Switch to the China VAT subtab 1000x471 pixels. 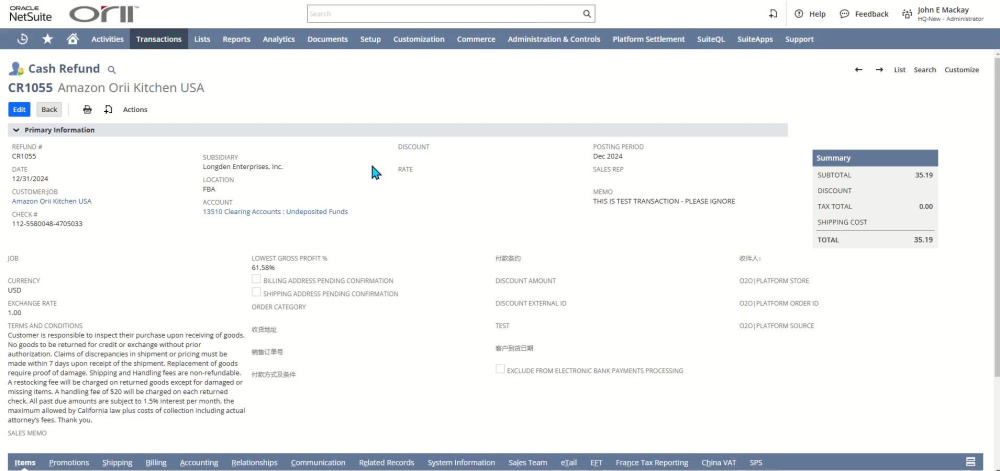pyautogui.click(x=719, y=463)
